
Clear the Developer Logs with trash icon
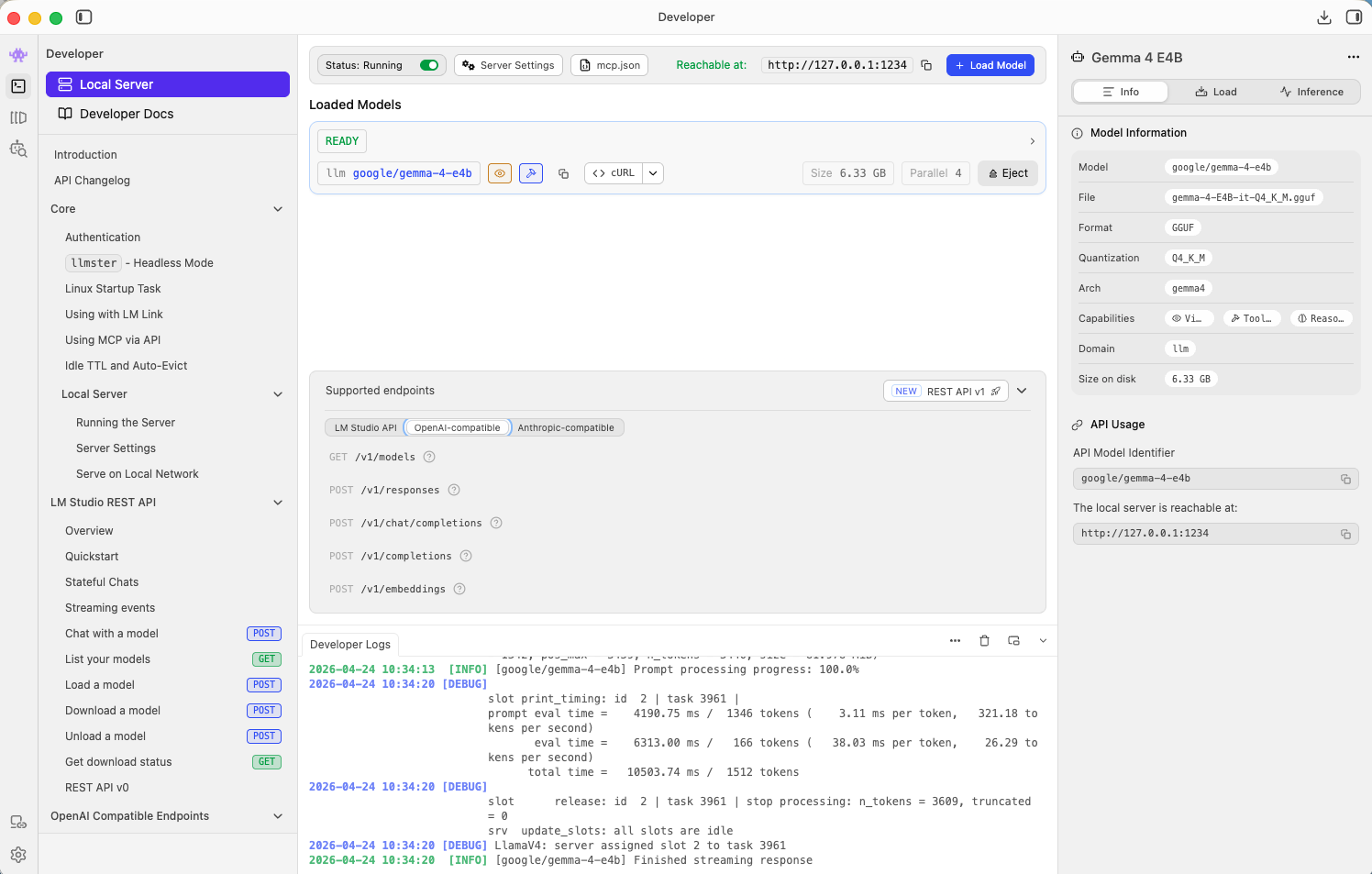(984, 641)
